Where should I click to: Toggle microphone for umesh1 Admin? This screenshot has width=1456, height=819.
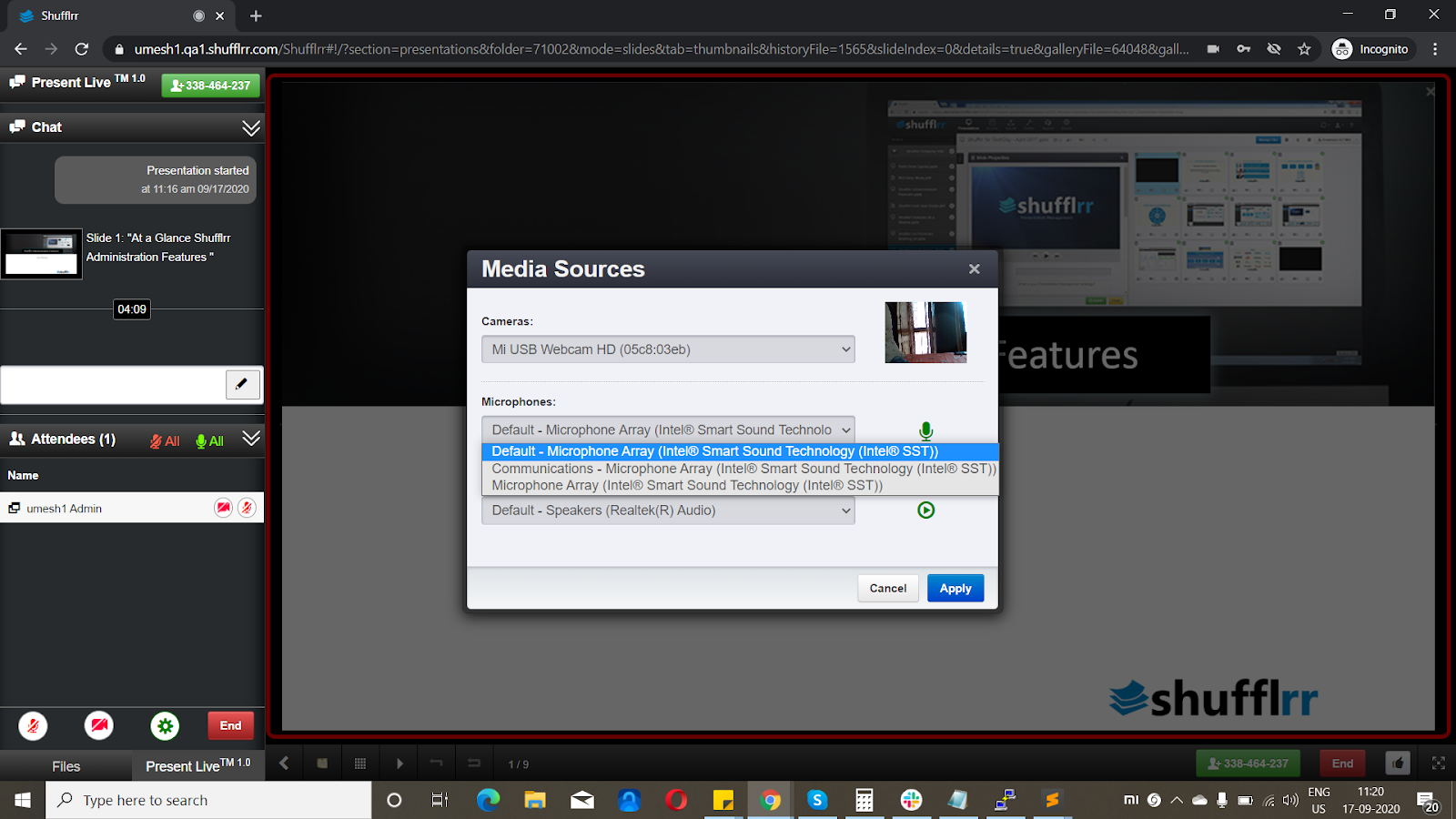[247, 508]
